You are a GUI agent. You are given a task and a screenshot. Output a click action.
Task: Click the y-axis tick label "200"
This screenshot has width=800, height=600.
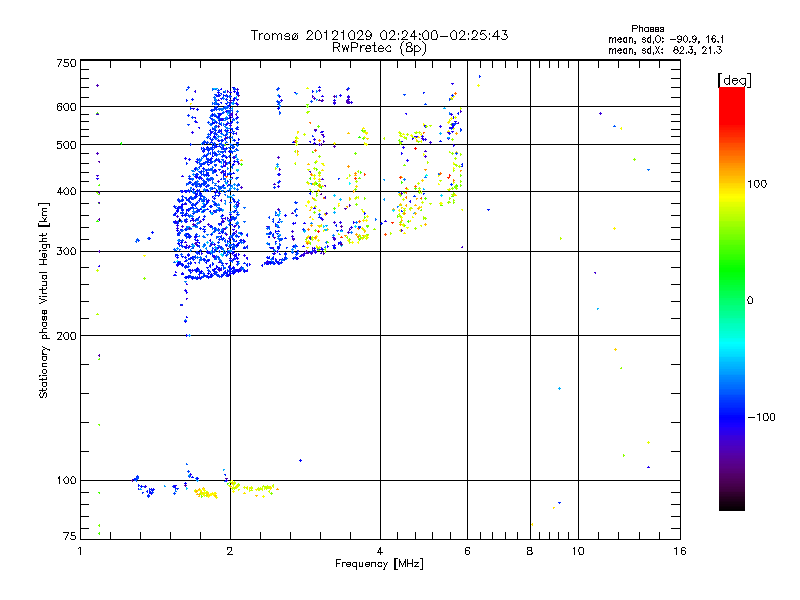click(x=66, y=336)
